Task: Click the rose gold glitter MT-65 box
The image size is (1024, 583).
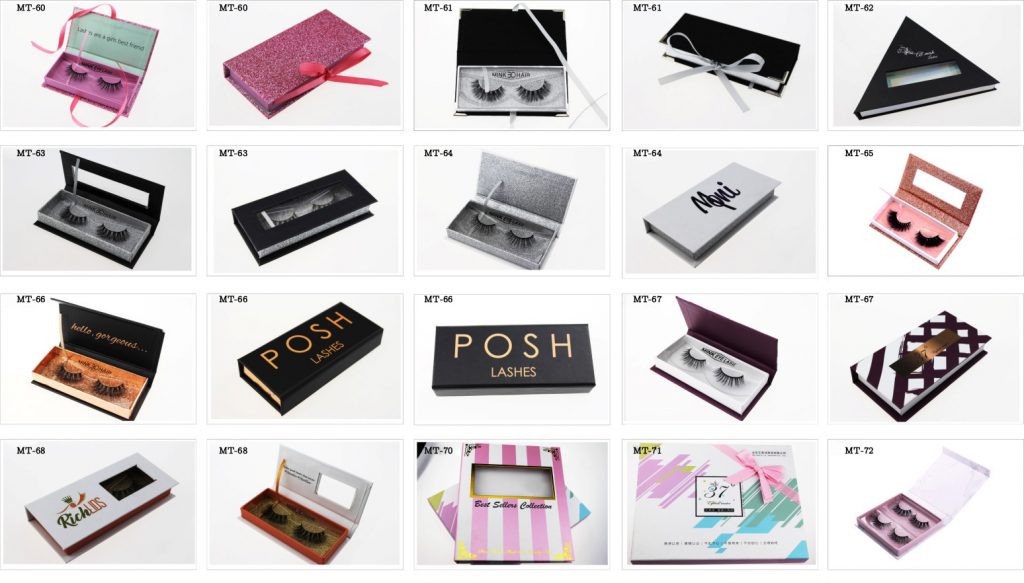Action: click(925, 210)
